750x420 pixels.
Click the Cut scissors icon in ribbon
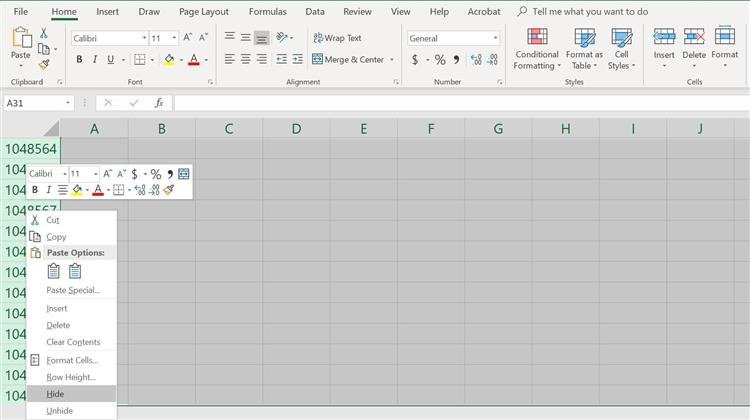44,33
